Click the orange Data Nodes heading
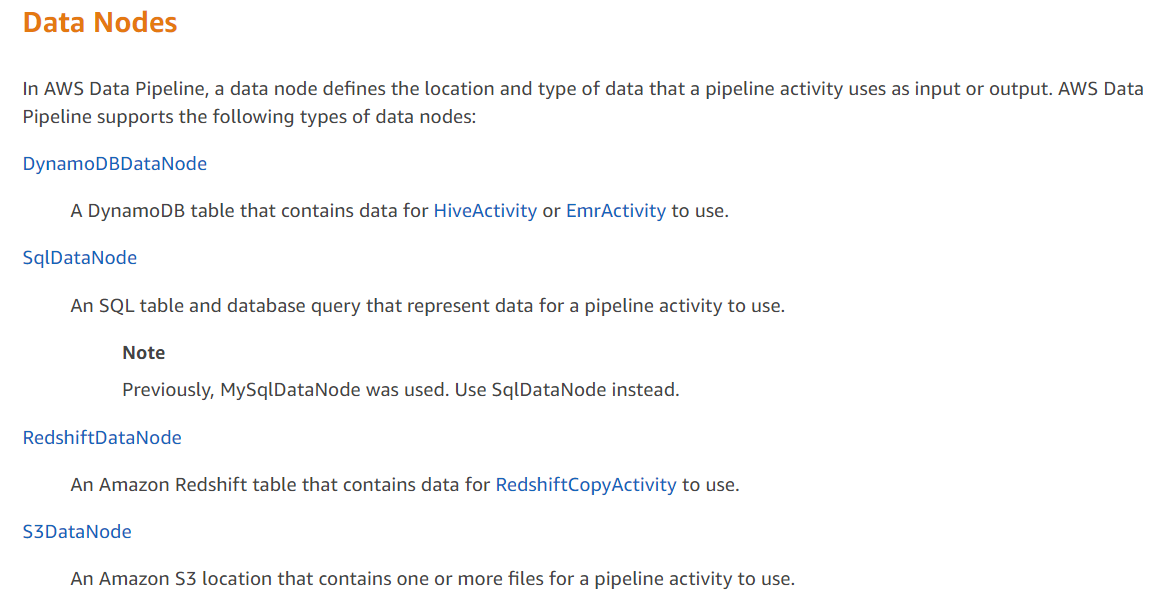 (x=100, y=22)
